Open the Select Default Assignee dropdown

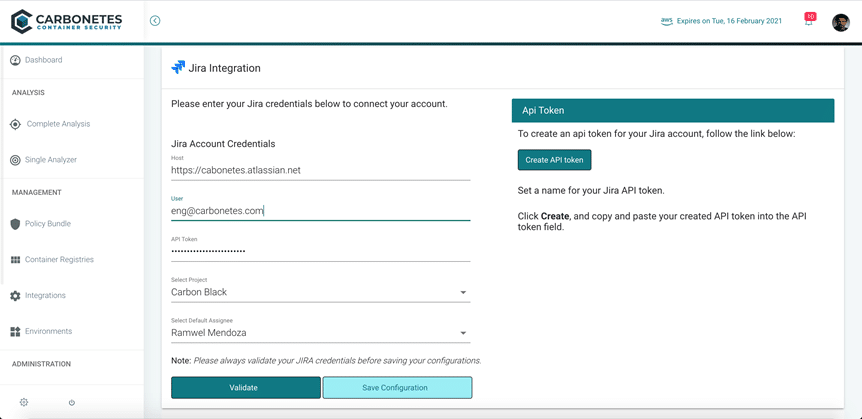pos(321,333)
